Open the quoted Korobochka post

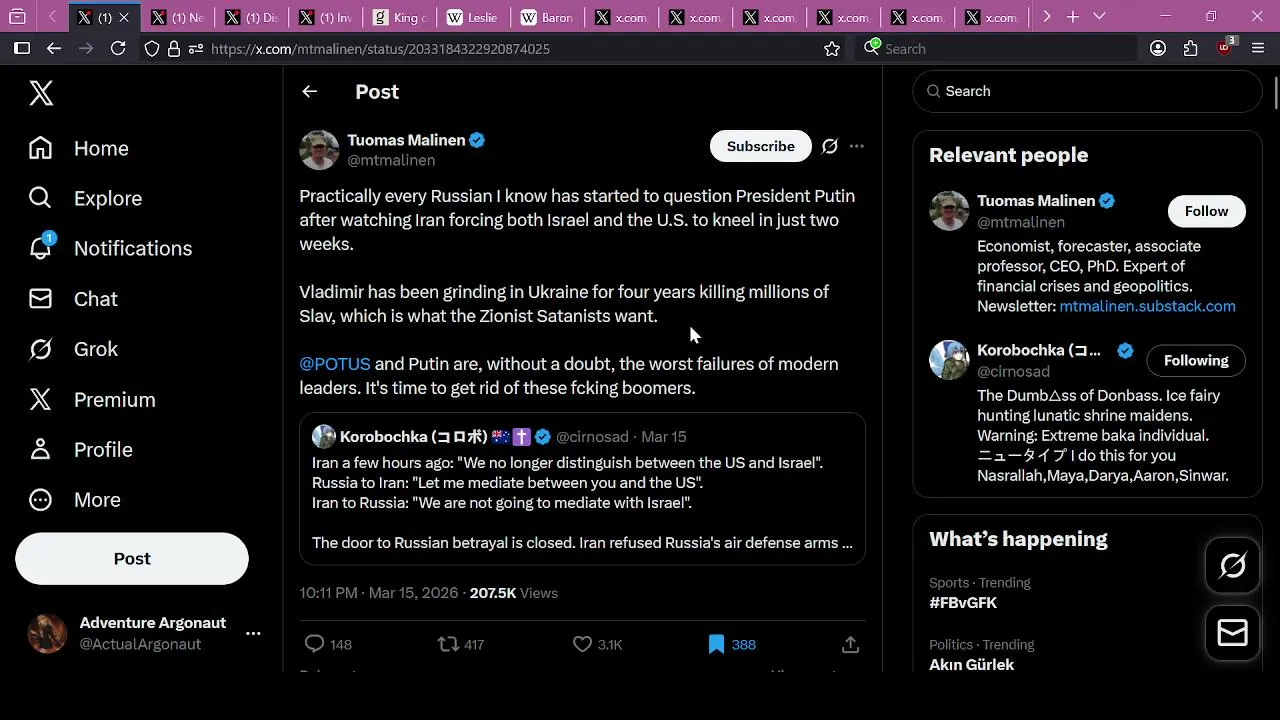(582, 489)
